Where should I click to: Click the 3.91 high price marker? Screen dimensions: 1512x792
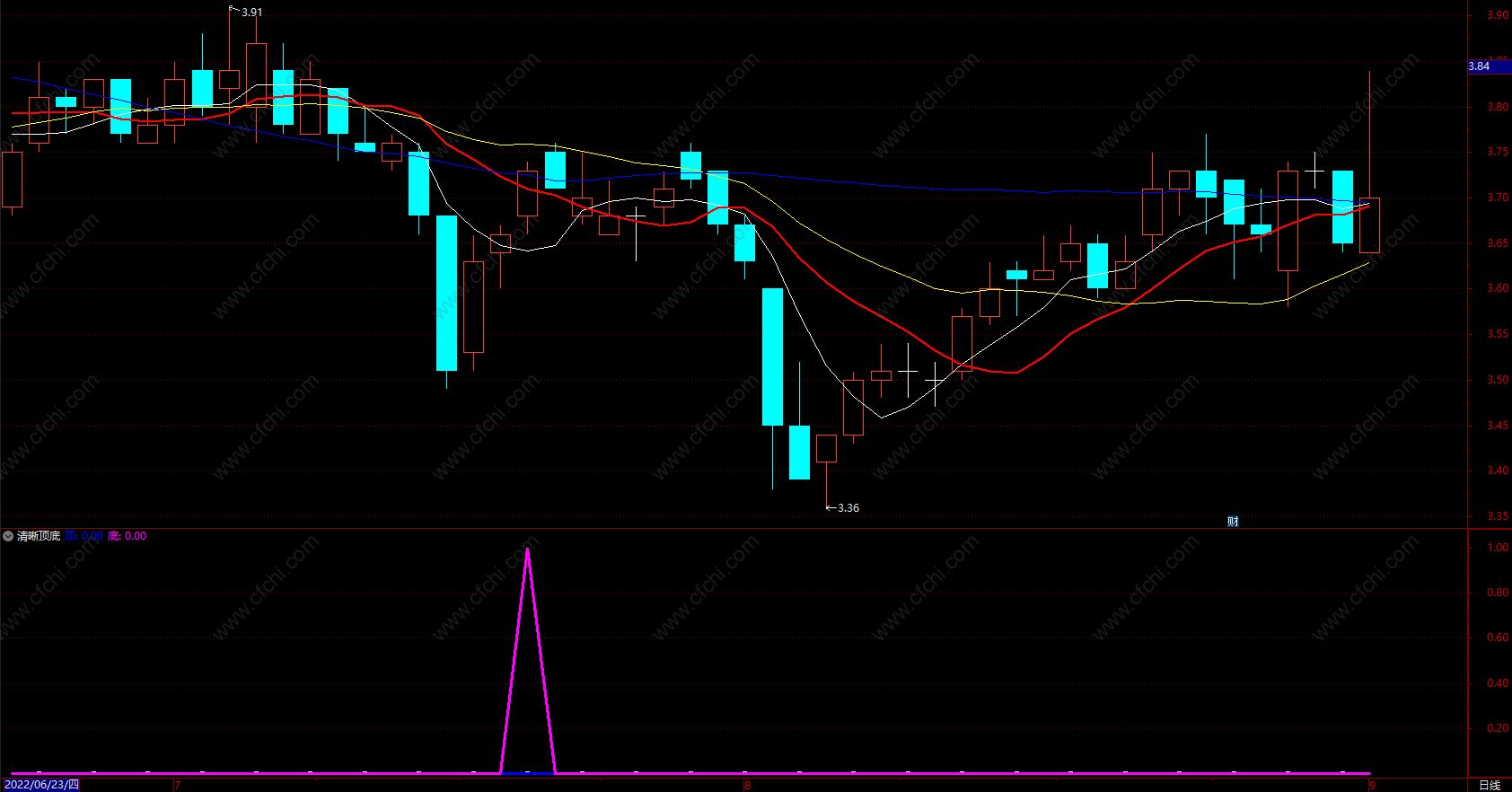click(x=252, y=13)
